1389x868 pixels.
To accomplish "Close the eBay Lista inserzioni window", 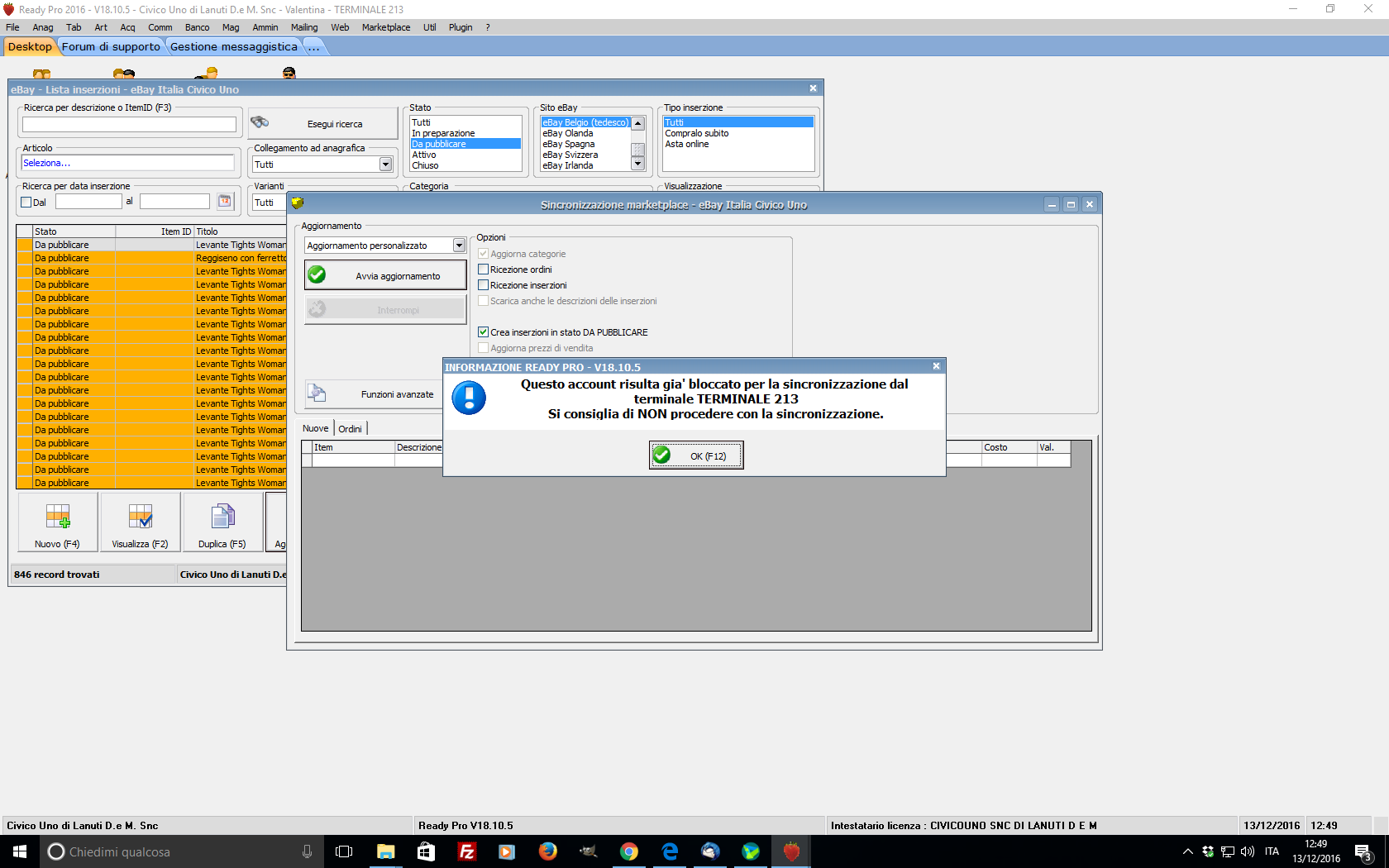I will (x=813, y=88).
